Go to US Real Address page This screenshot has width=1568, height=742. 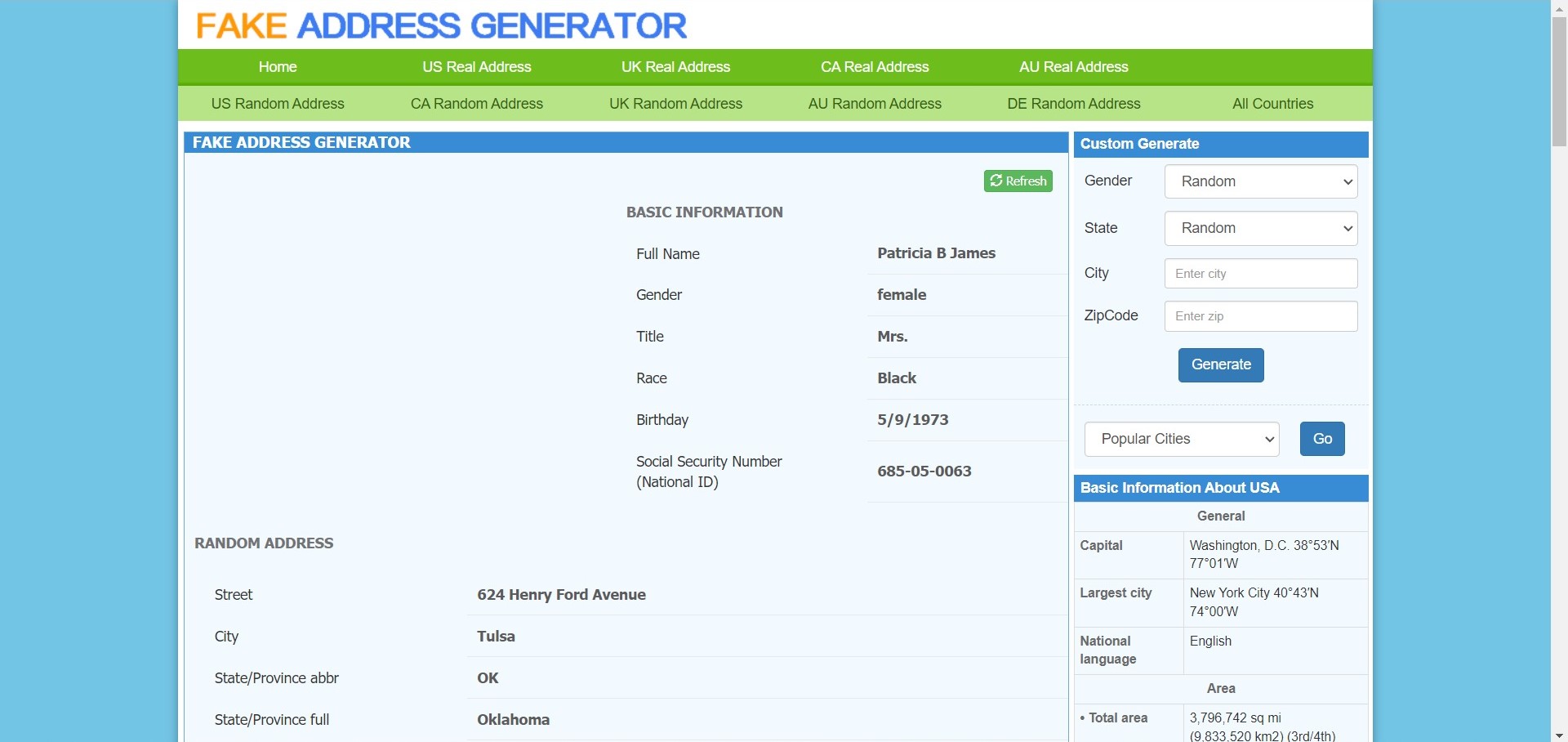[x=476, y=67]
